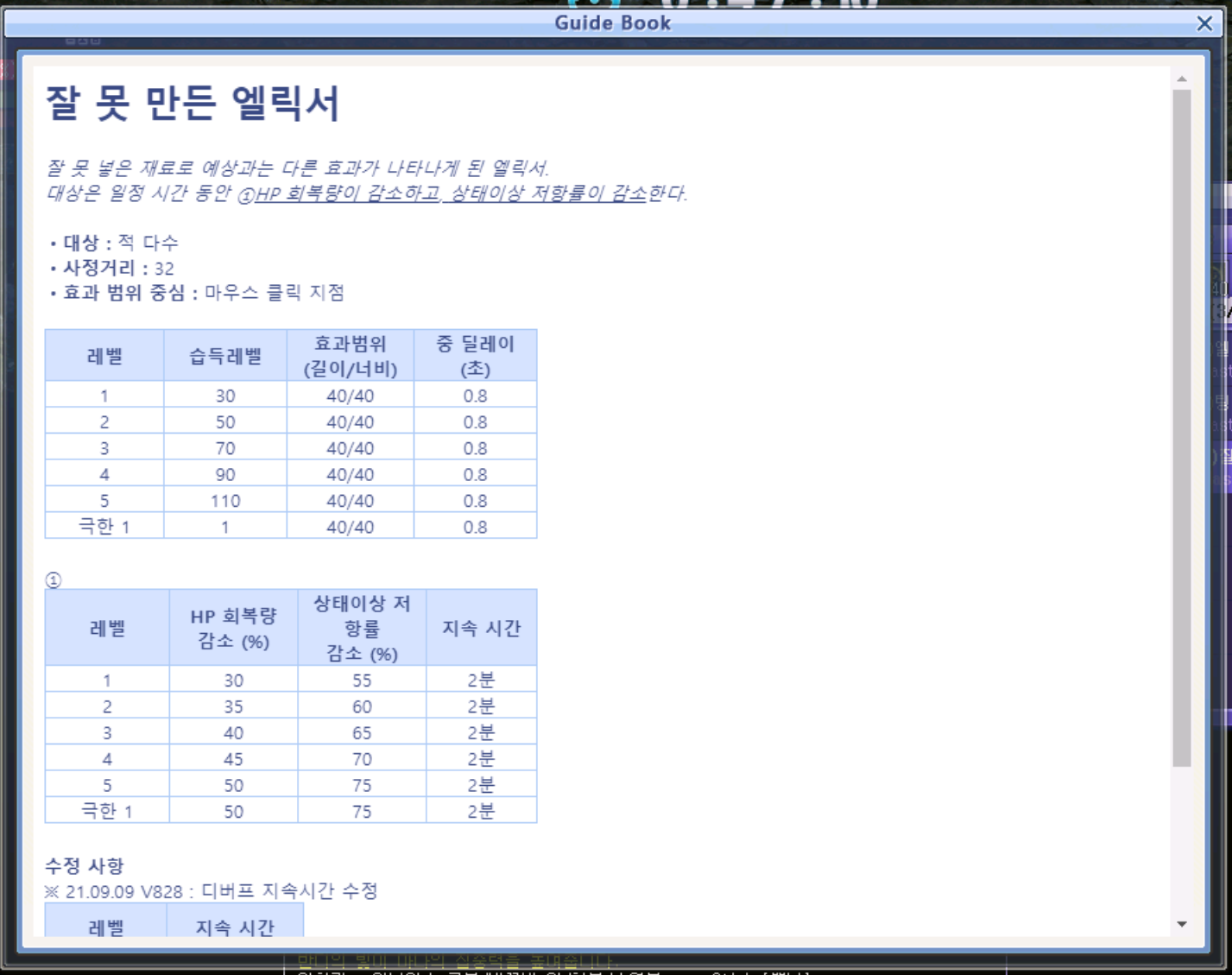Click the '레벨' header beside 'HP 회복량 감소'
This screenshot has width=1232, height=975.
tap(107, 628)
